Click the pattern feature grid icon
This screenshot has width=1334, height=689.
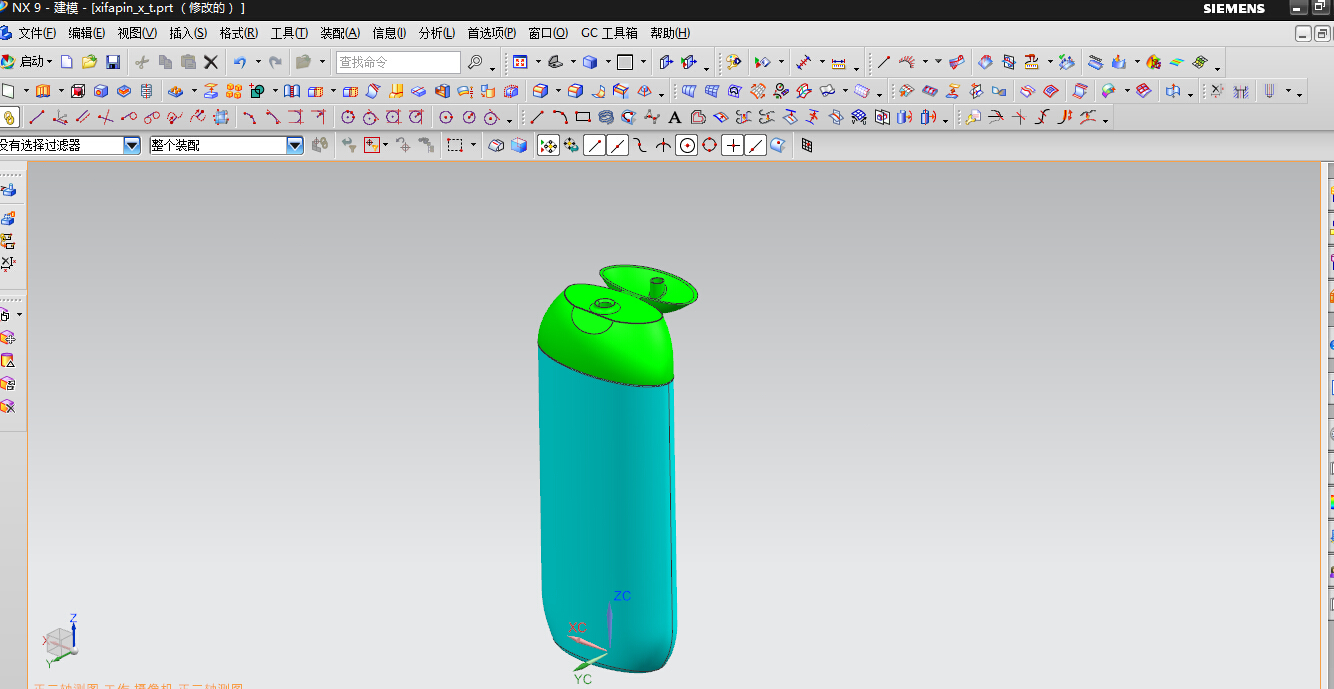(235, 91)
